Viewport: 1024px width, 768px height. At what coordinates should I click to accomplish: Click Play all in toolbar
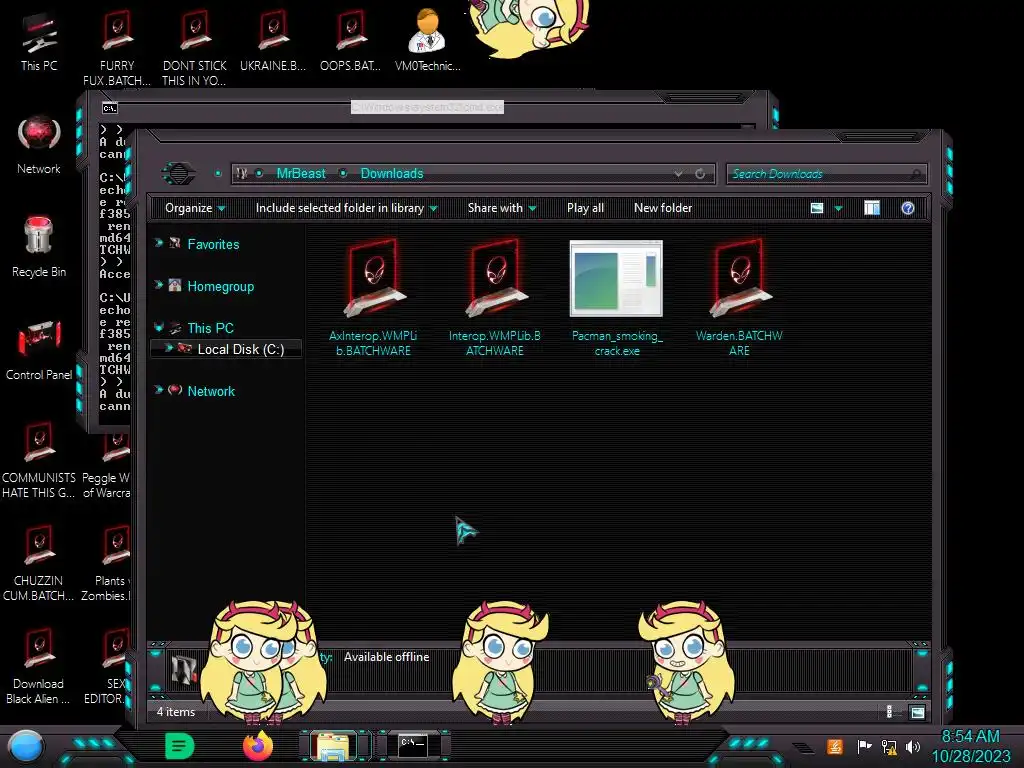[x=585, y=208]
